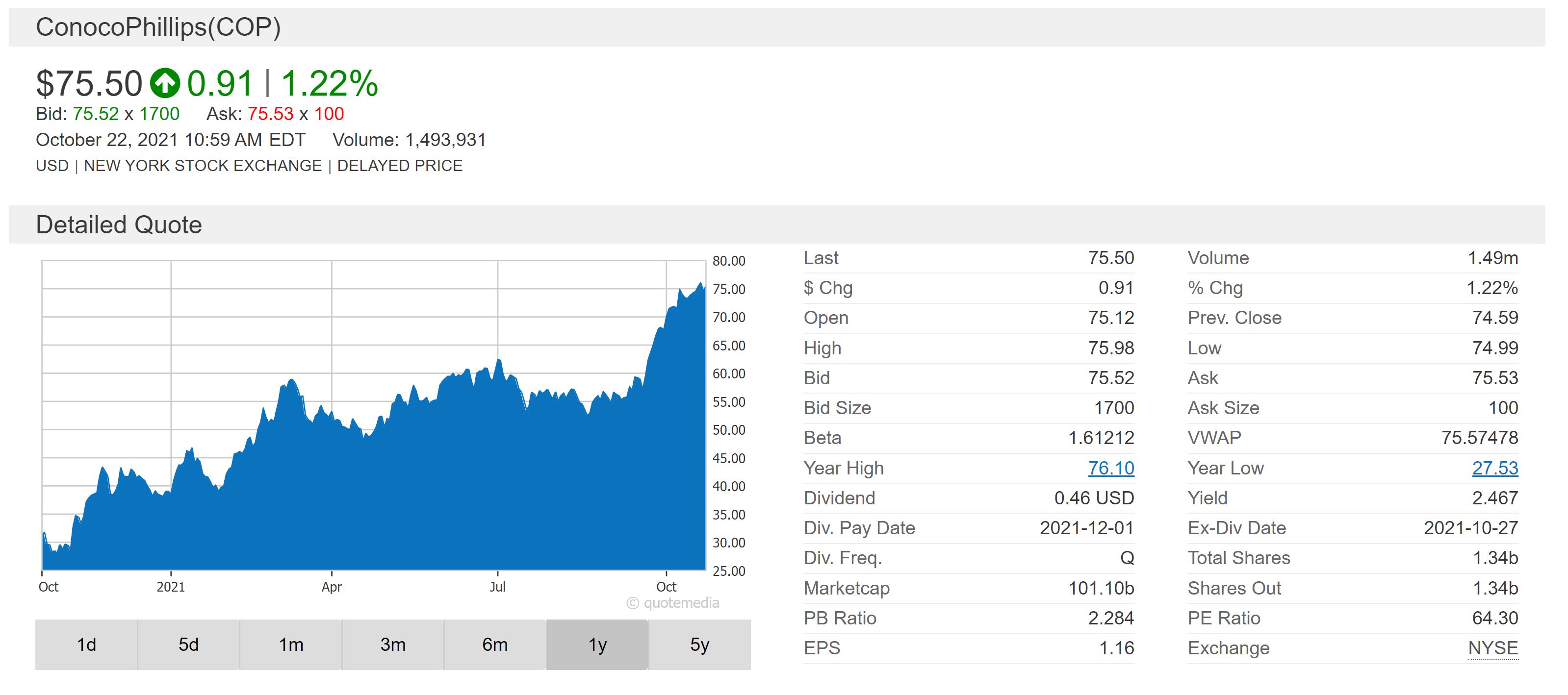The image size is (1568, 695).
Task: Select the 1d chart range
Action: pos(86,645)
